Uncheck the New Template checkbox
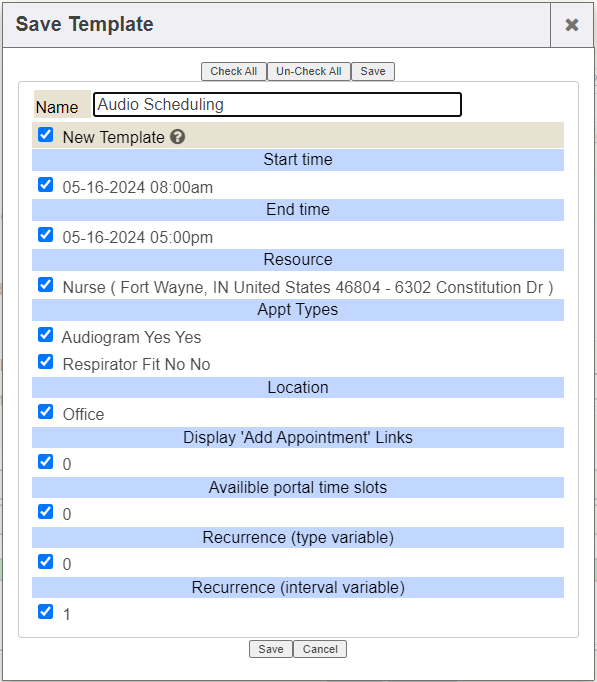Image resolution: width=597 pixels, height=682 pixels. click(46, 135)
